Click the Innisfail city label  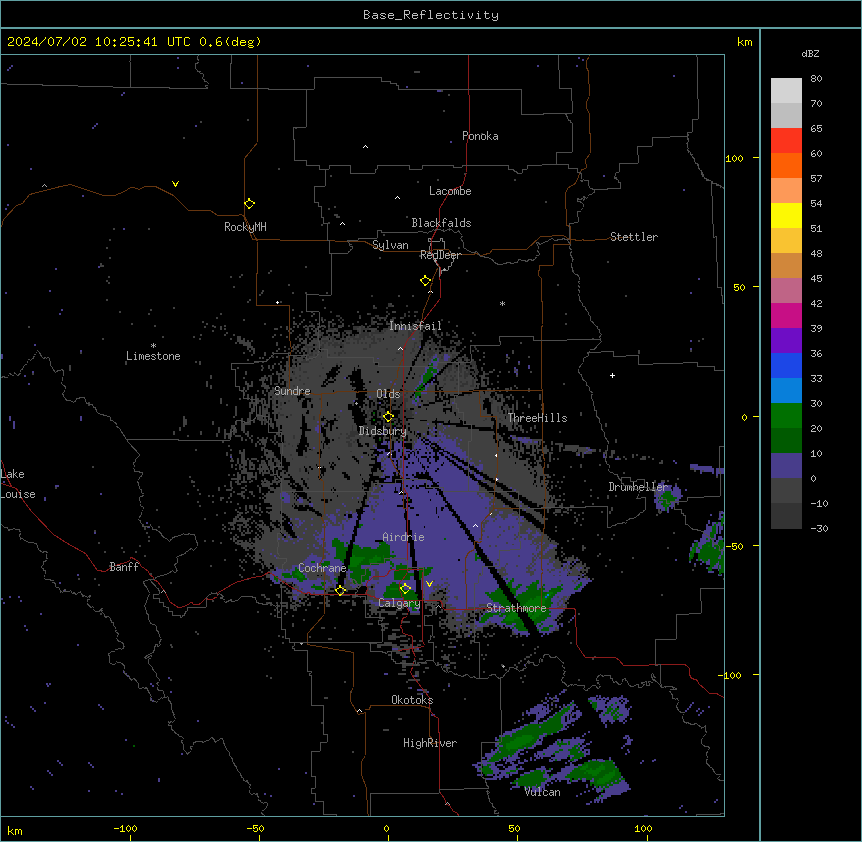click(415, 326)
